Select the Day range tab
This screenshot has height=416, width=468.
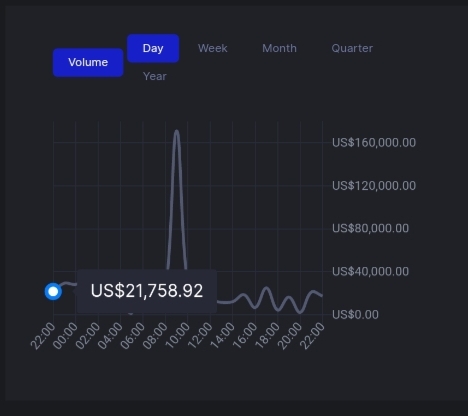(x=153, y=48)
